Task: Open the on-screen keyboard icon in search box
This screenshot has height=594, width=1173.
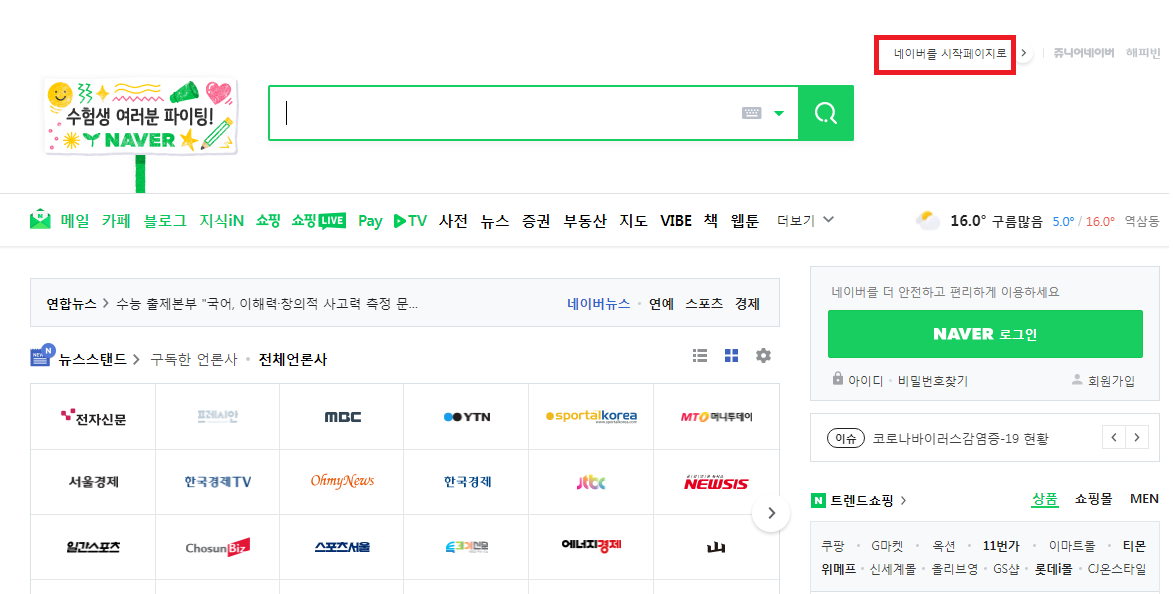Action: point(752,113)
